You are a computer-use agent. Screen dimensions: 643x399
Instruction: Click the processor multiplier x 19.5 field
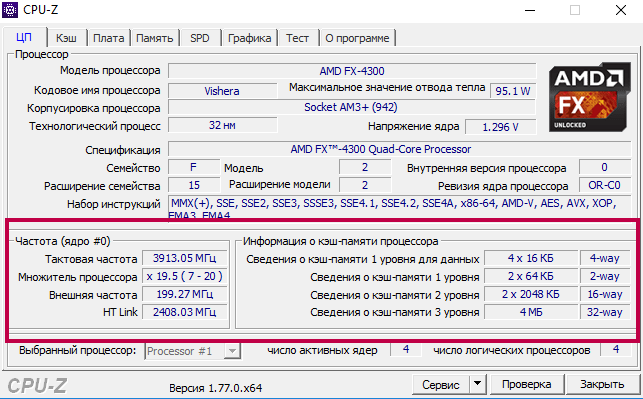click(185, 276)
